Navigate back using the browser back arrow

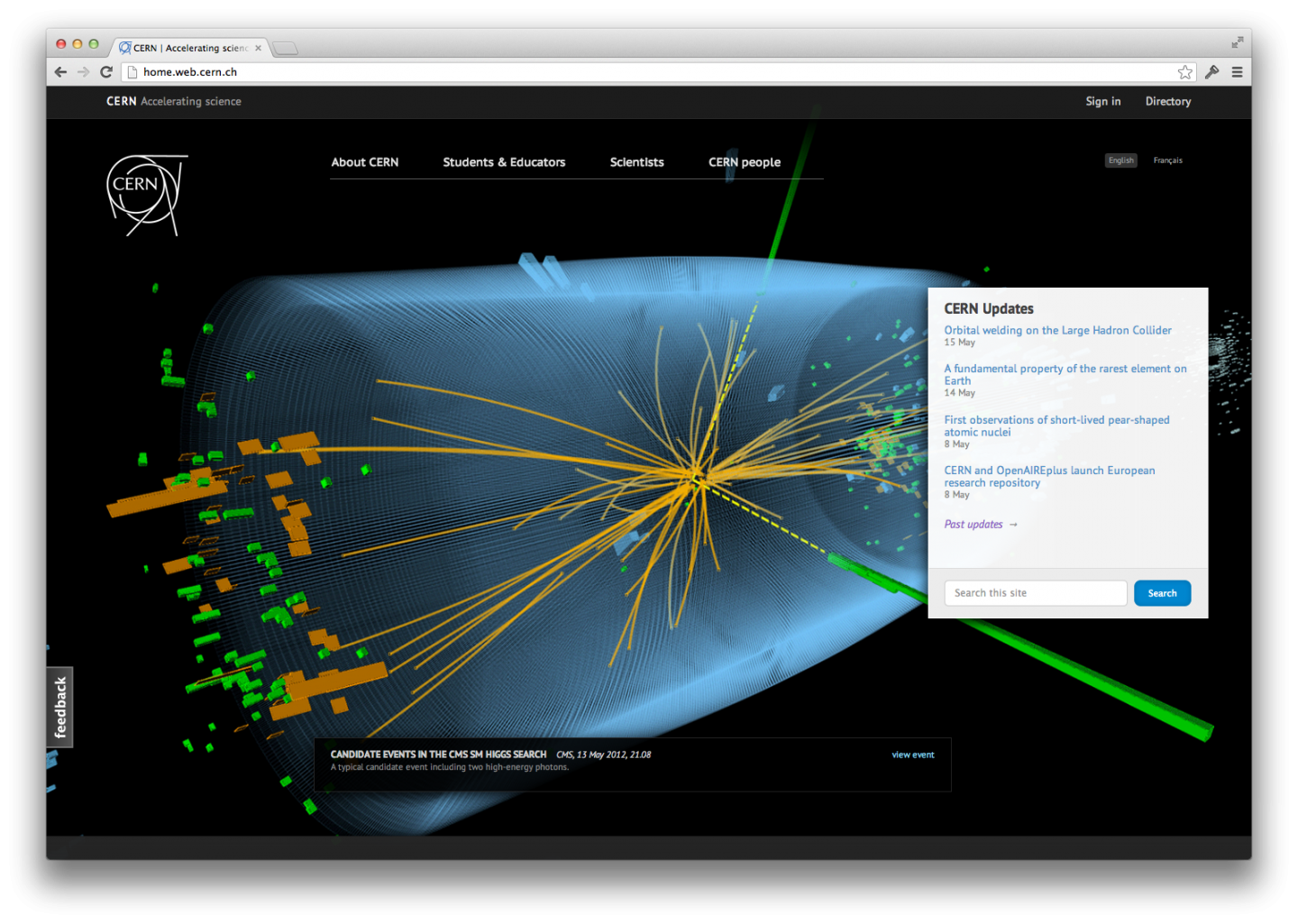pos(60,72)
